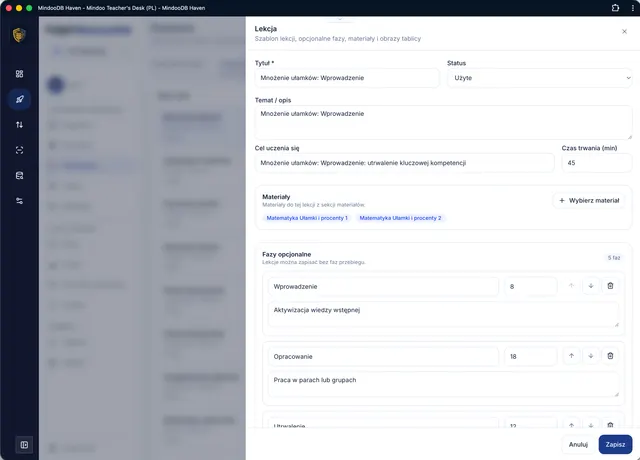
Task: Open the dashboard grid icon in sidebar
Action: pyautogui.click(x=19, y=74)
